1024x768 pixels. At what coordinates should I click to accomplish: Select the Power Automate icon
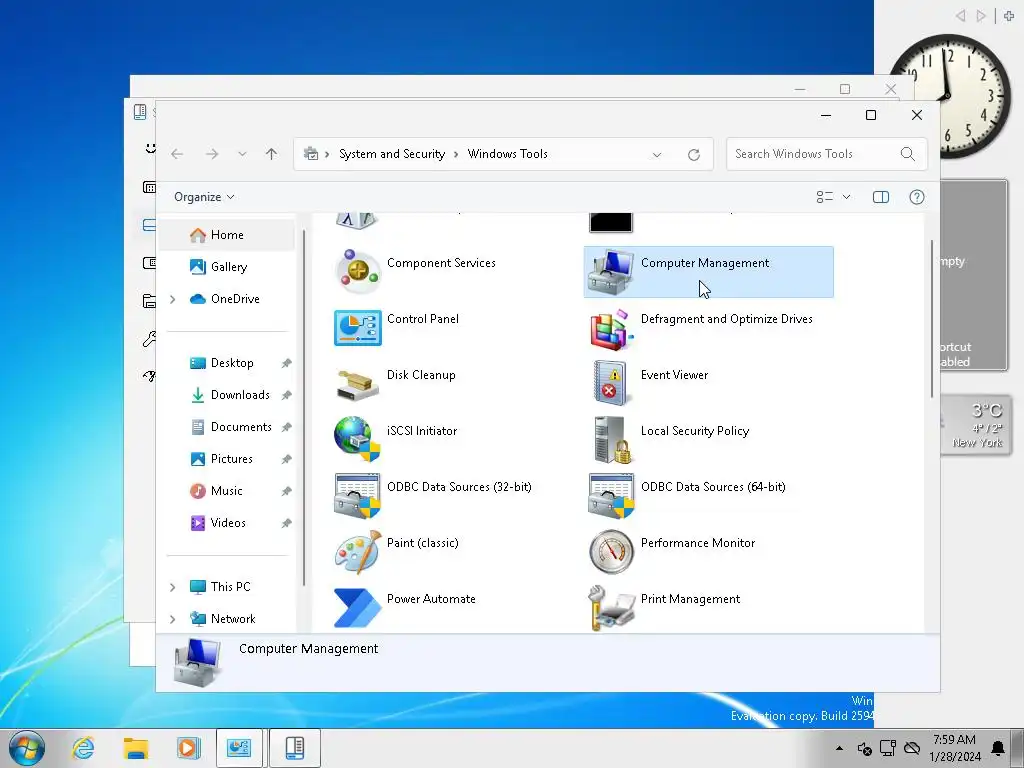pyautogui.click(x=357, y=608)
